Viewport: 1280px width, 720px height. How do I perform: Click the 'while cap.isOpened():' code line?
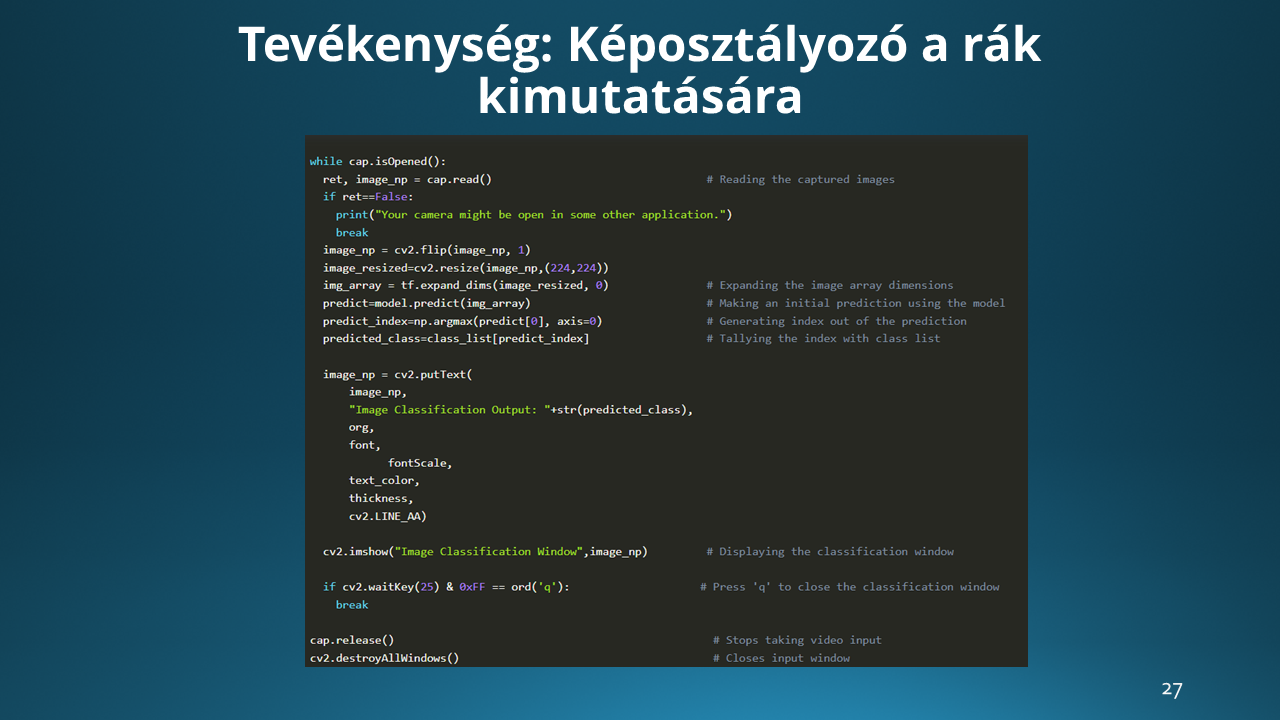coord(378,162)
